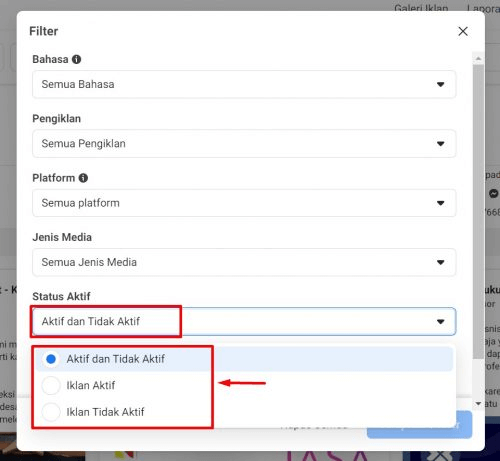The height and width of the screenshot is (461, 500).
Task: Click the Status Aktif selected value field
Action: (244, 322)
